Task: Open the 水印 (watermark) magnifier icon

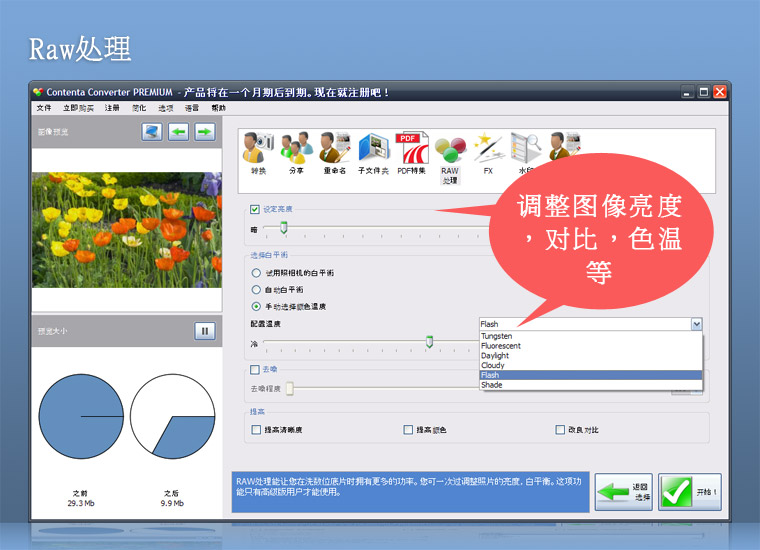Action: [x=525, y=148]
